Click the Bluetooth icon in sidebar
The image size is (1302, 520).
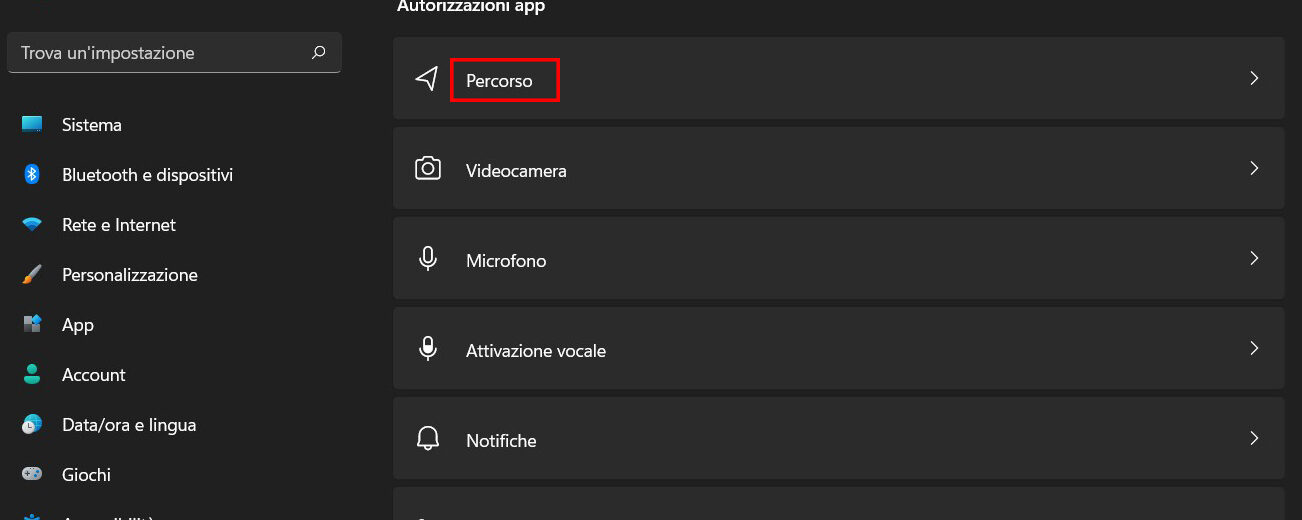[x=32, y=175]
